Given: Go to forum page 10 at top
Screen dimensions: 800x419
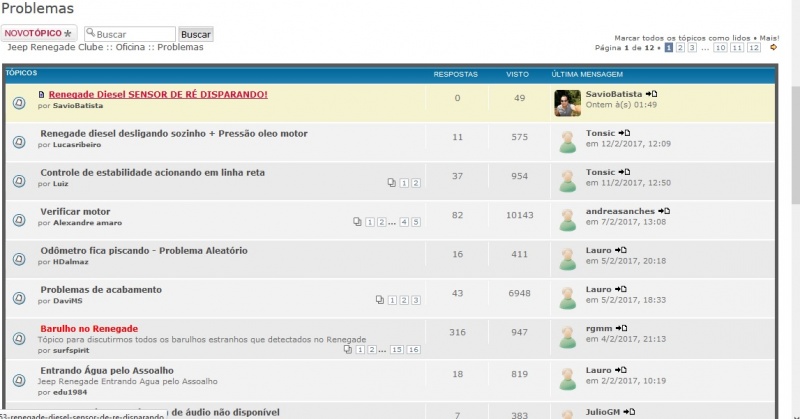Looking at the screenshot, I should click(x=720, y=47).
